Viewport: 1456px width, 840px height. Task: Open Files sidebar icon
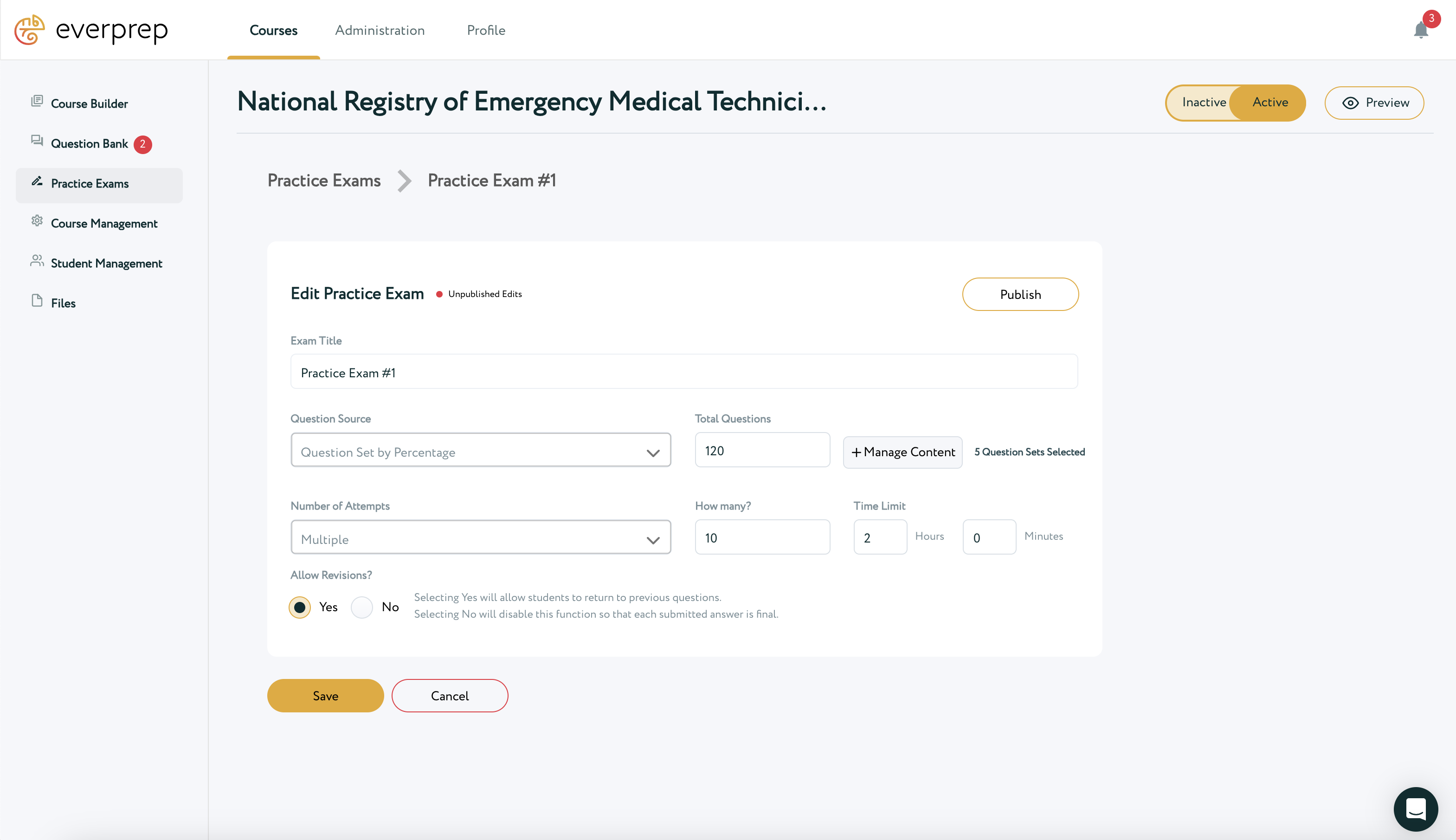tap(37, 301)
